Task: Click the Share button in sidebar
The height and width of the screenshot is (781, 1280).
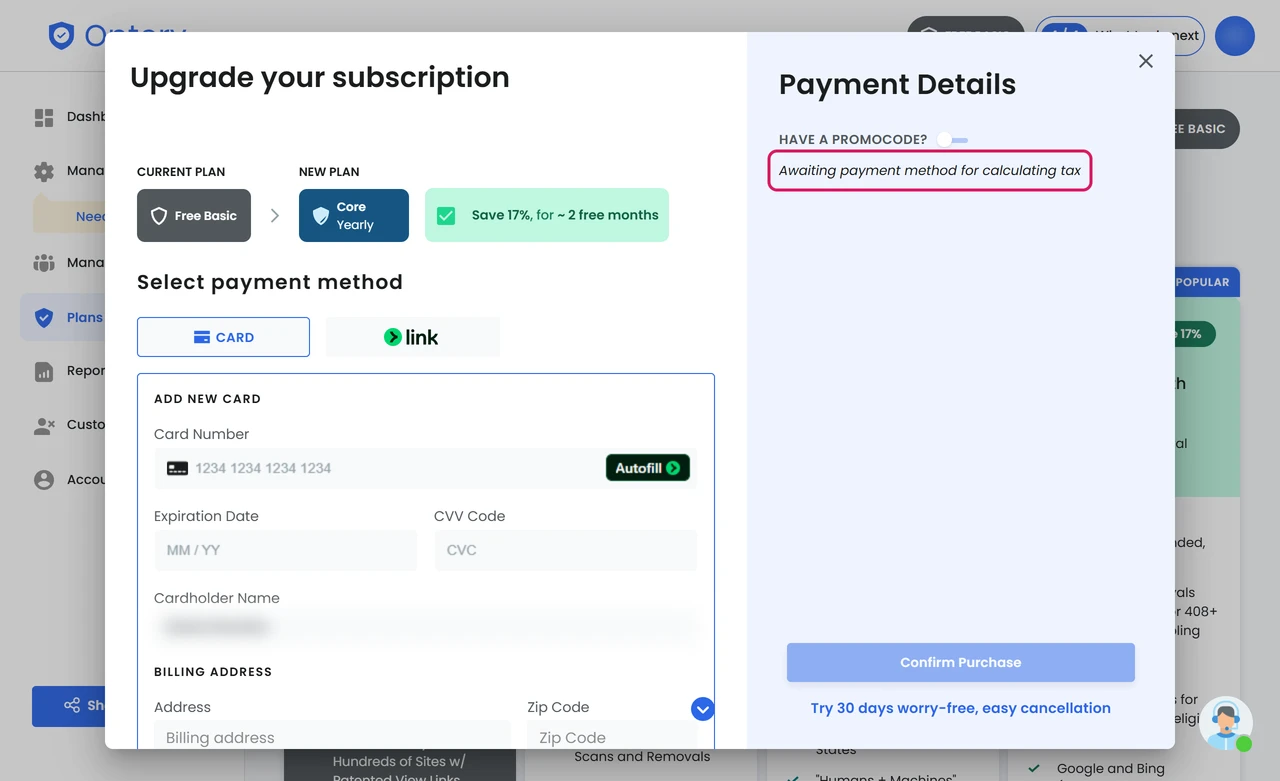Action: pyautogui.click(x=68, y=706)
